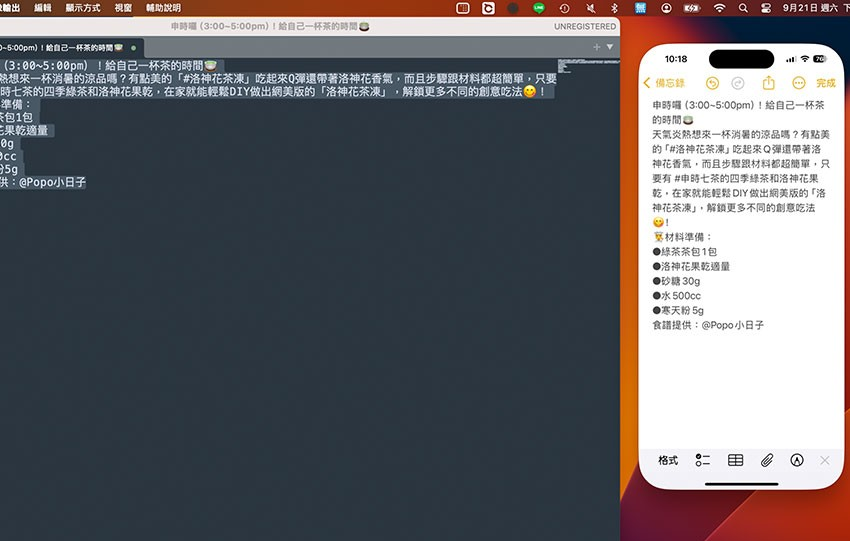The image size is (850, 541).
Task: Click the ●綠茶茶包1包 line in the iPhone note
Action: pos(685,252)
